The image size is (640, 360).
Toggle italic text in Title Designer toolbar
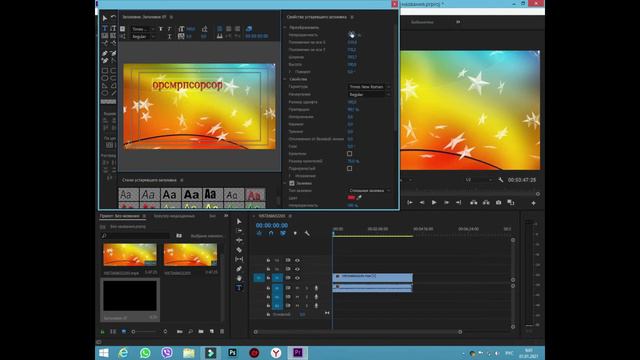click(169, 29)
